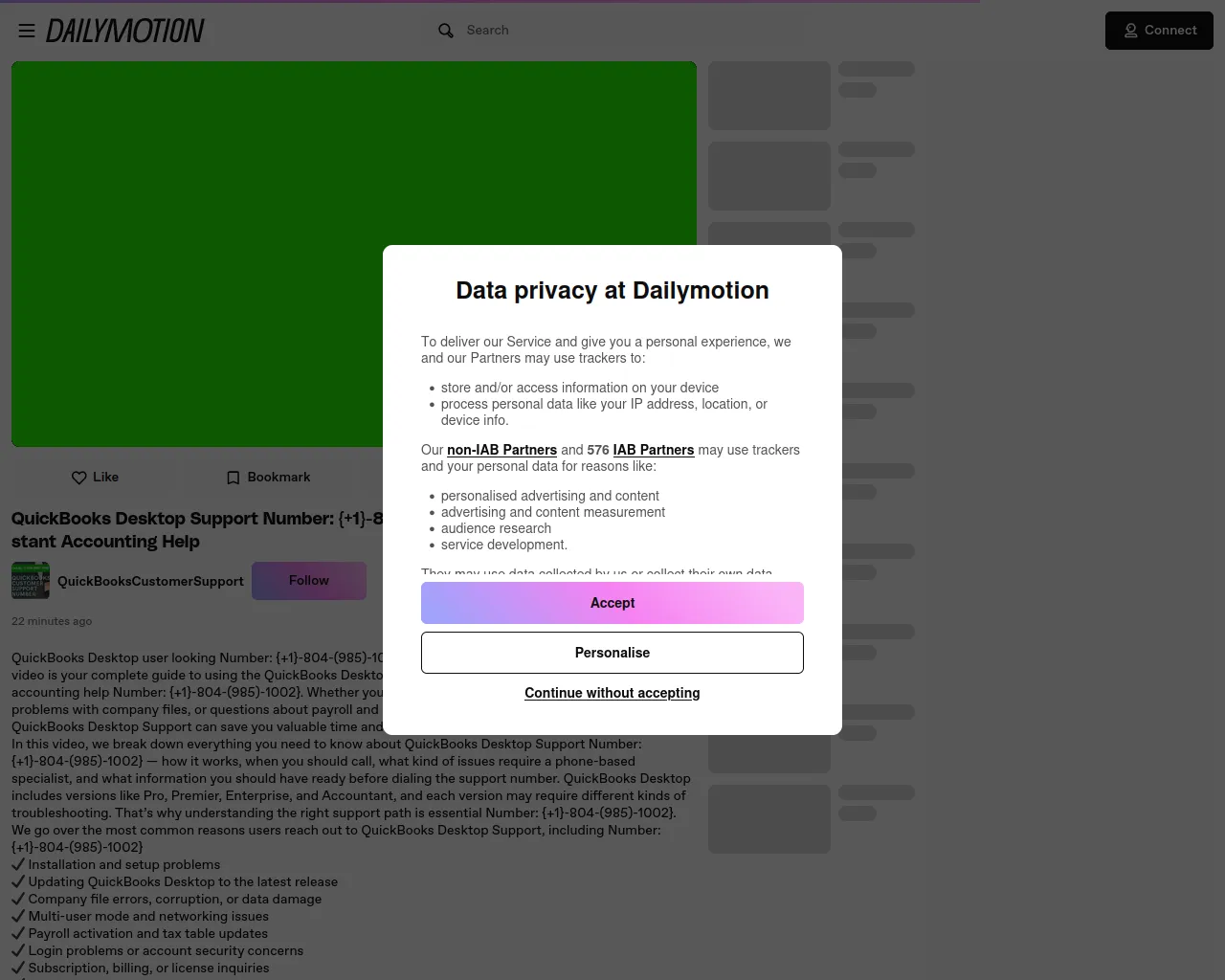1225x980 pixels.
Task: Click the search magnifier icon
Action: 446,31
